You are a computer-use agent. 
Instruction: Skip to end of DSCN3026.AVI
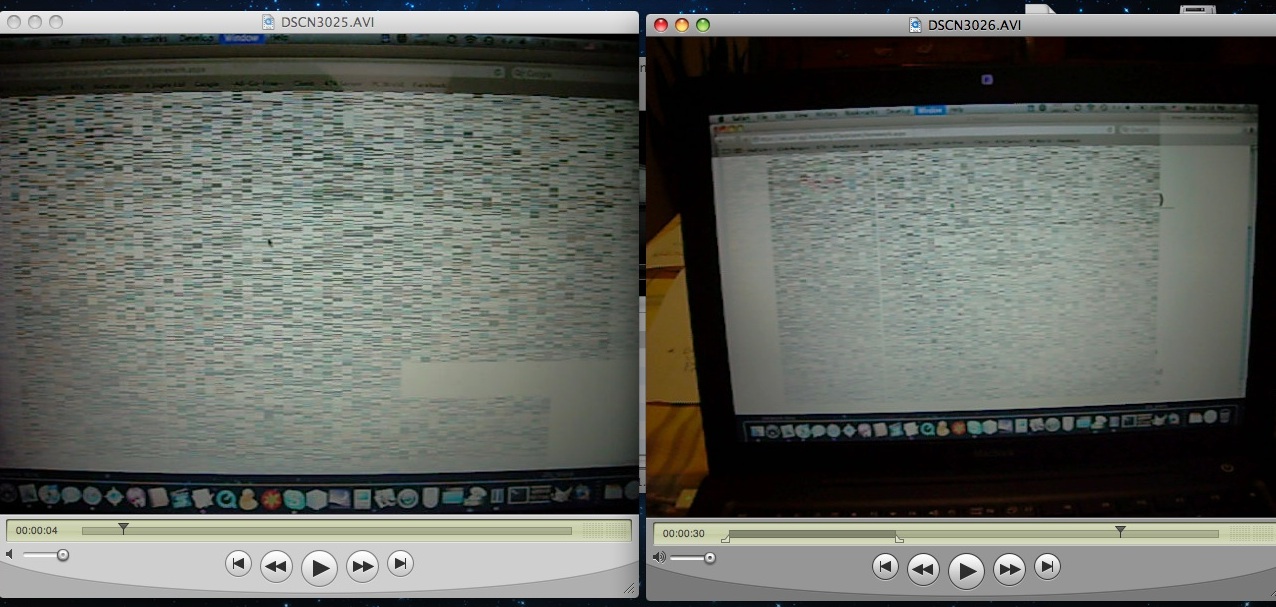[1047, 568]
